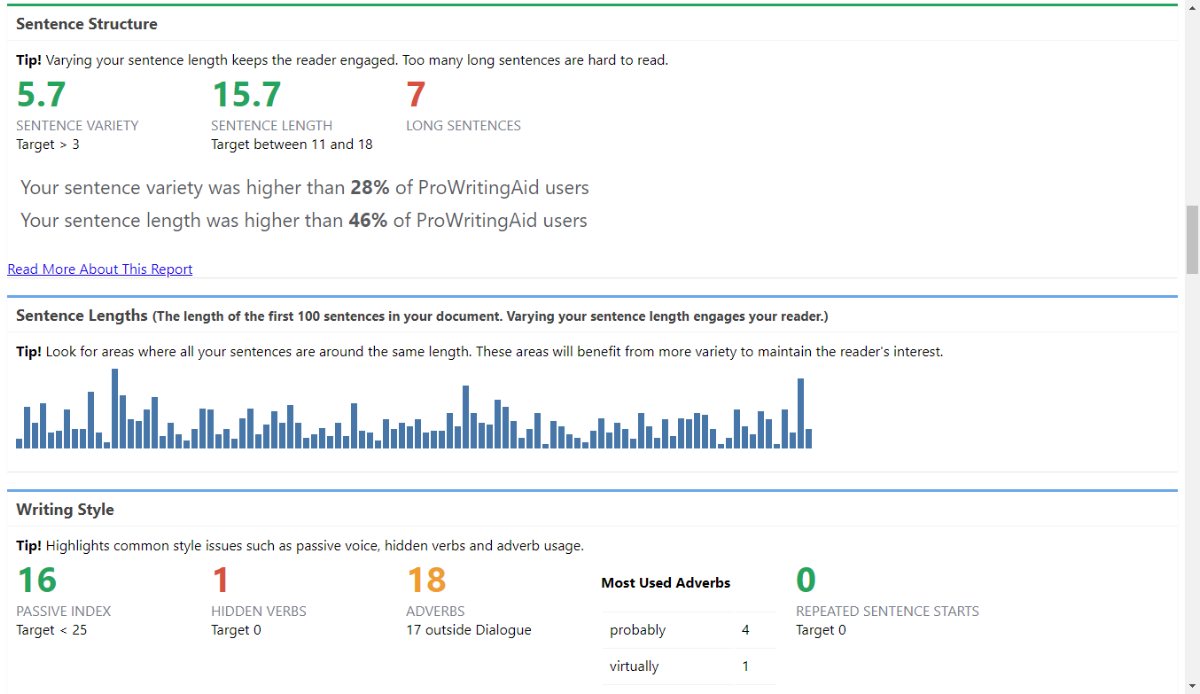Click the red 7 long sentences number

coord(416,94)
